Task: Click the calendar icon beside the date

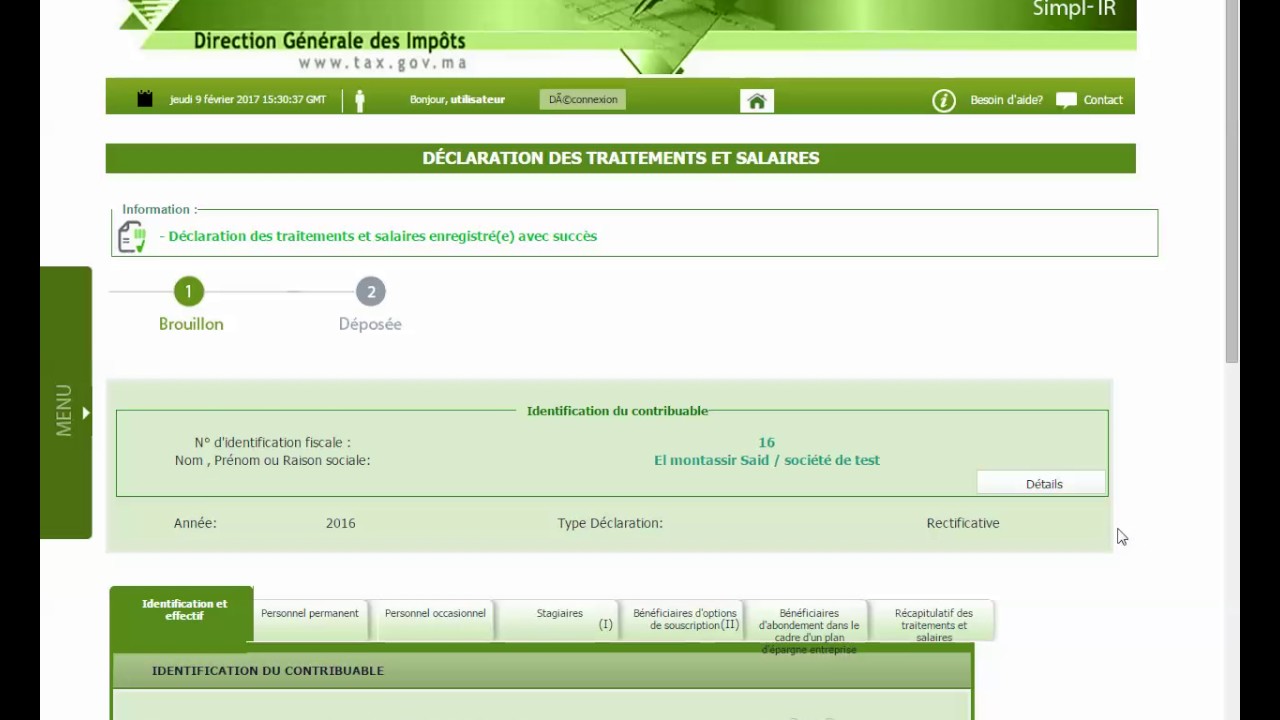Action: pyautogui.click(x=145, y=99)
